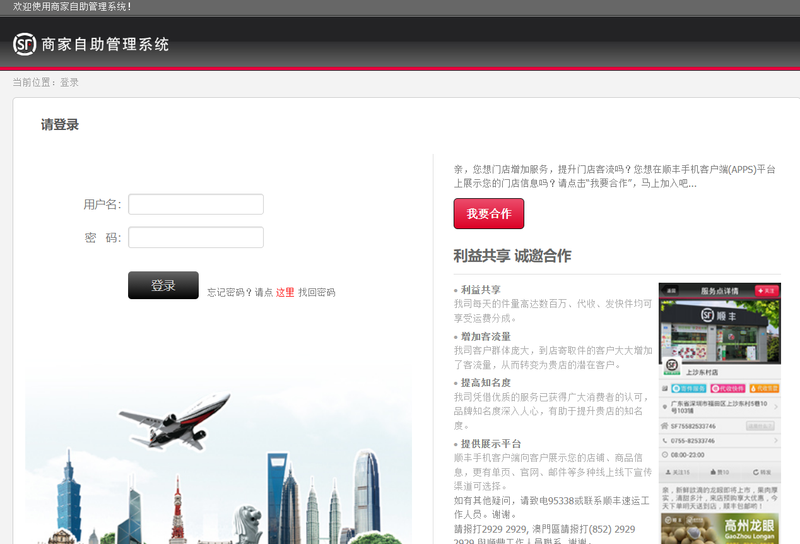Click the 欢迎使用商家自助管理系统 welcome text
The height and width of the screenshot is (544, 800).
pos(72,7)
